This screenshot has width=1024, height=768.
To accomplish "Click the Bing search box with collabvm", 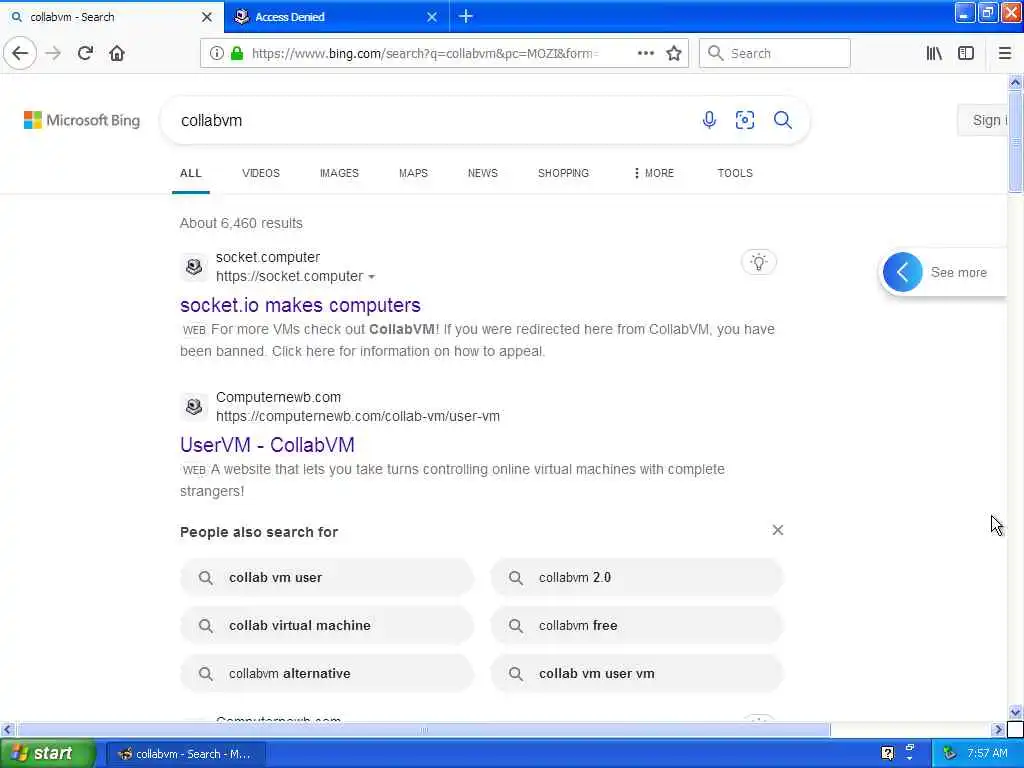I will [x=431, y=120].
